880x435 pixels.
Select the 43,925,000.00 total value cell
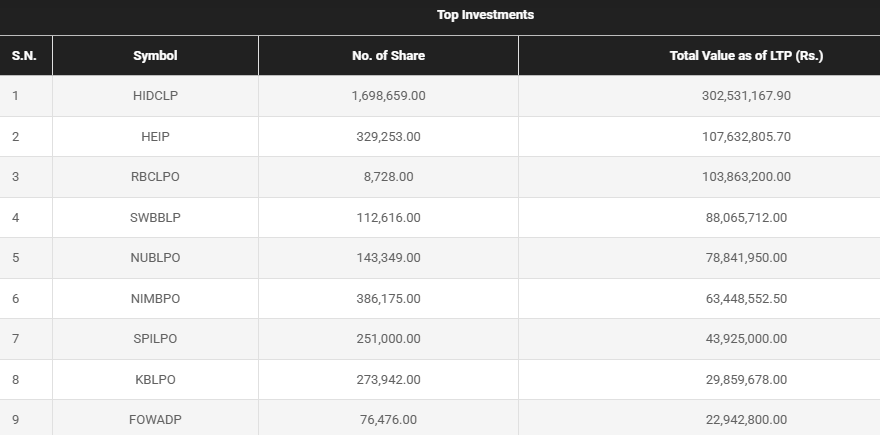click(746, 339)
